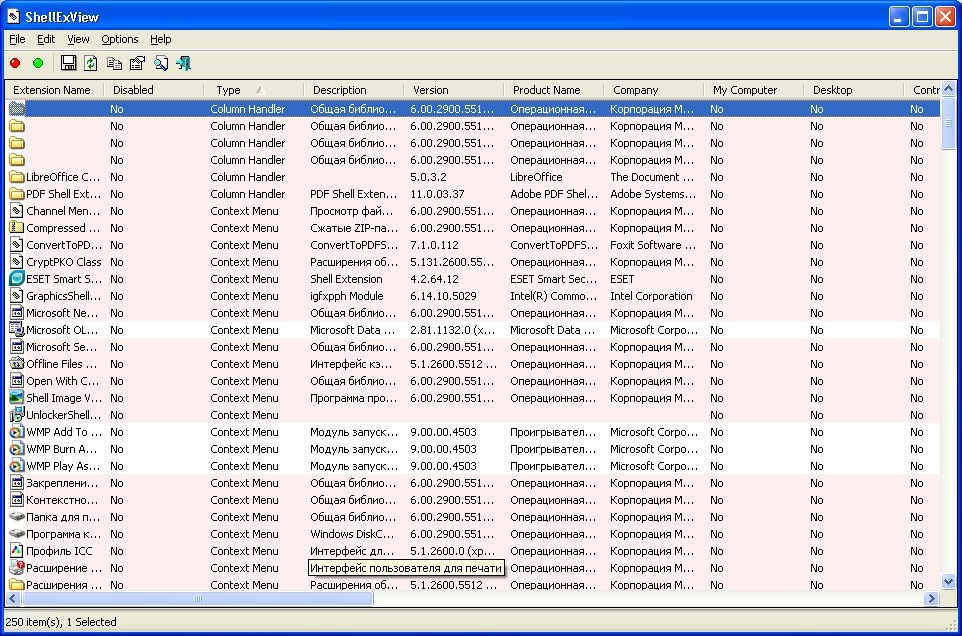Click the Channel Men... row icon
Viewport: 962px width, 636px height.
click(x=17, y=211)
